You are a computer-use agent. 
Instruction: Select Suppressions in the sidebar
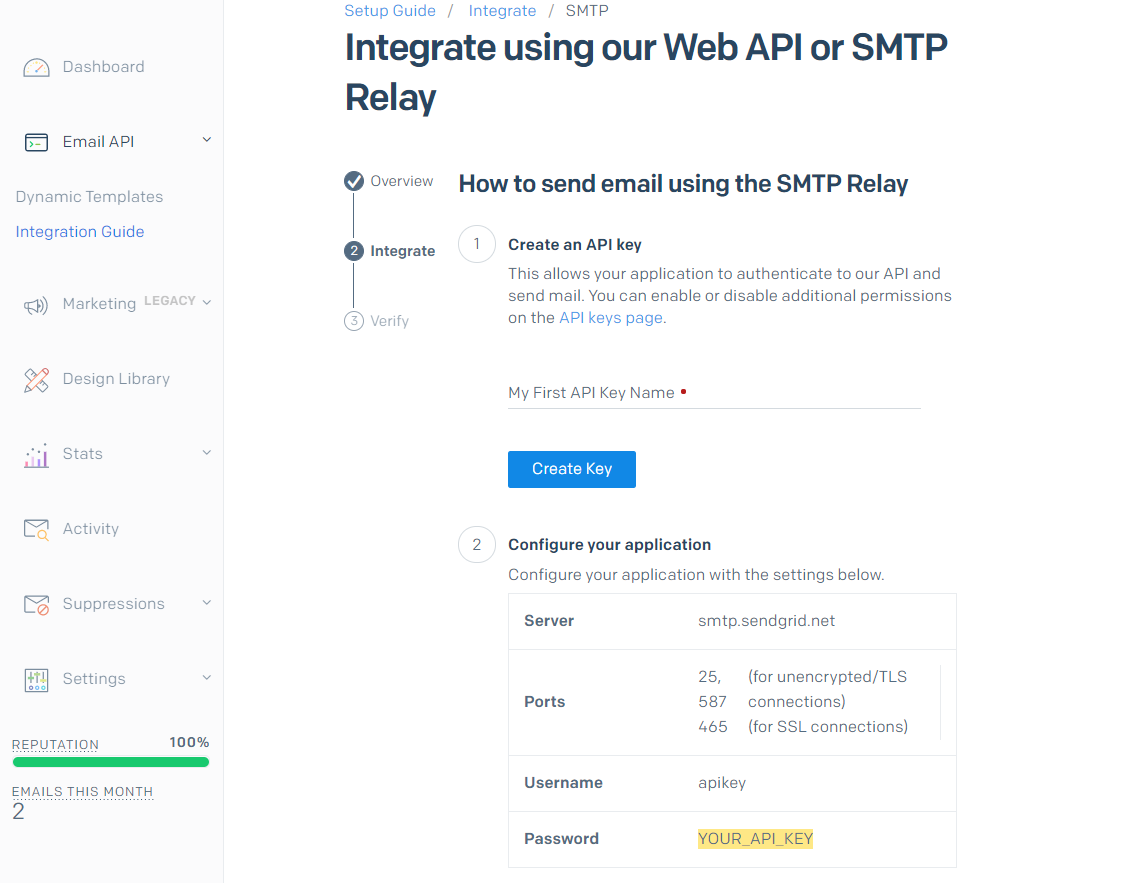(113, 604)
